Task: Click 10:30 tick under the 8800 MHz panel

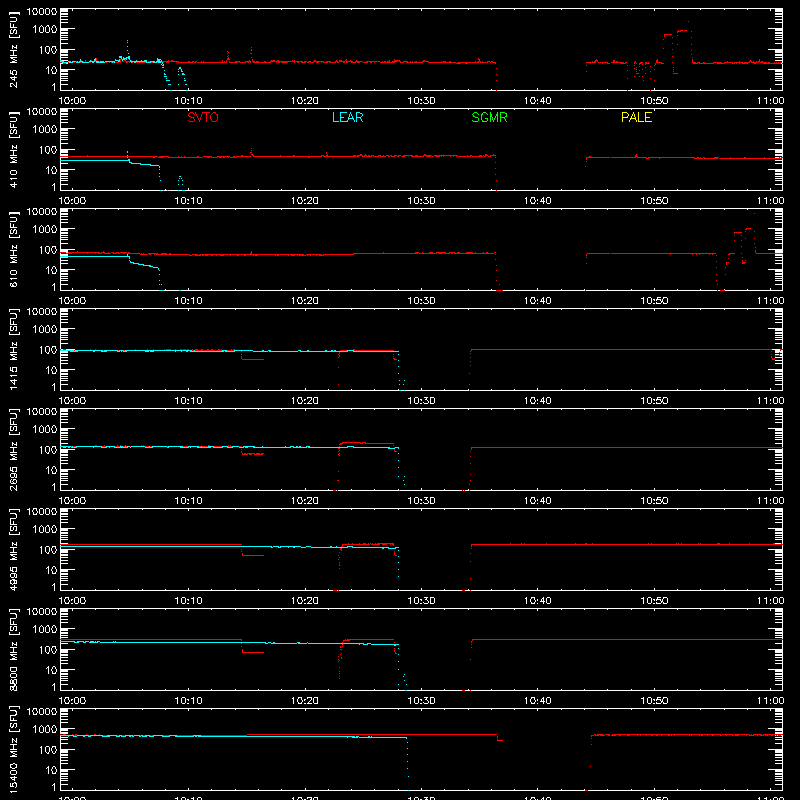Action: (x=421, y=701)
